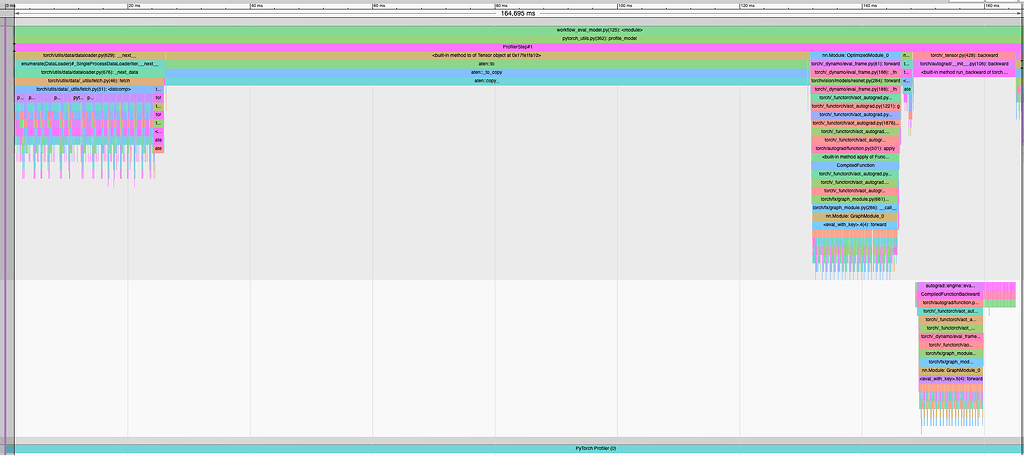
Task: Click the workflow_eval_model.py <module> slice
Action: click(517, 30)
